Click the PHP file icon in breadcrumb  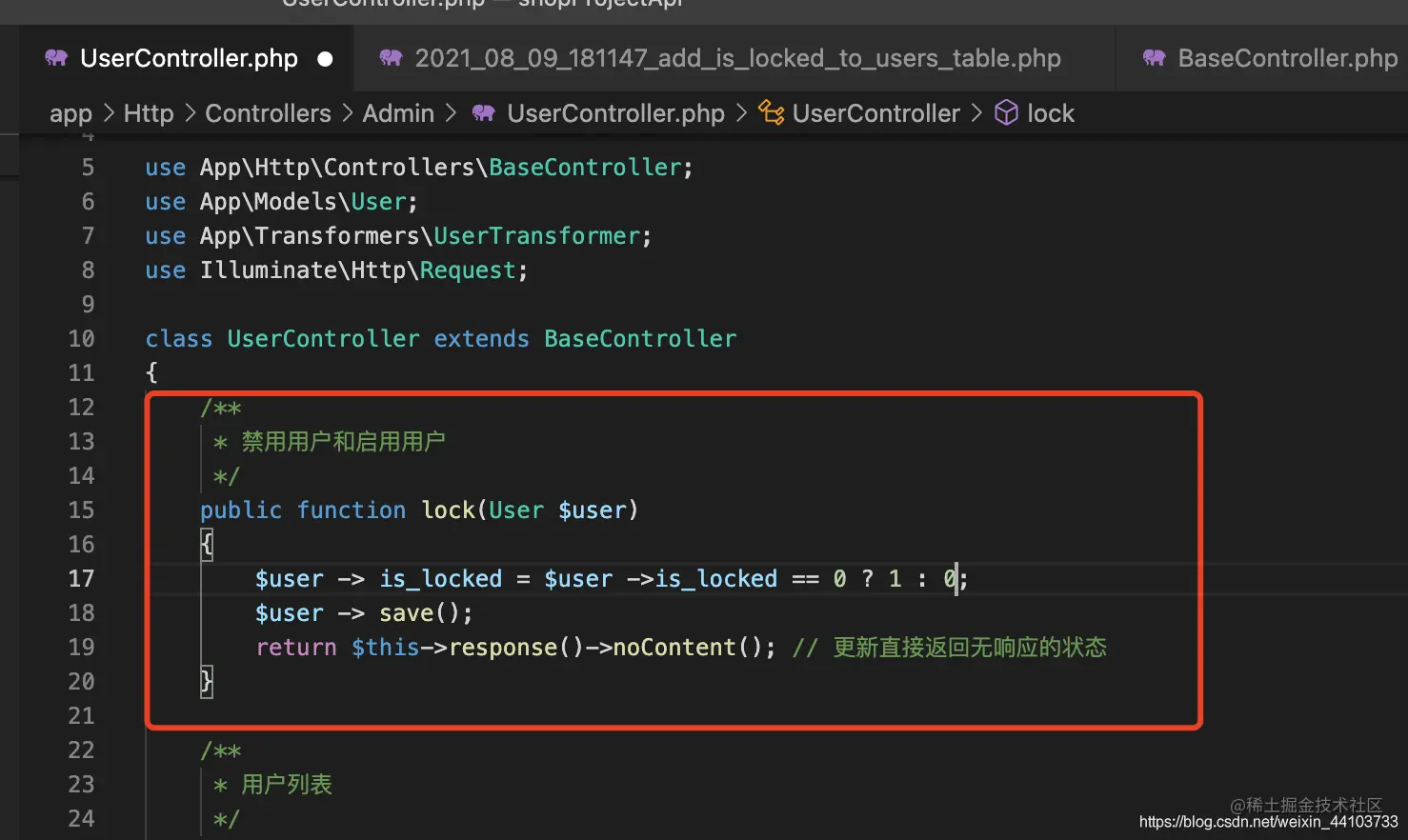pyautogui.click(x=484, y=113)
